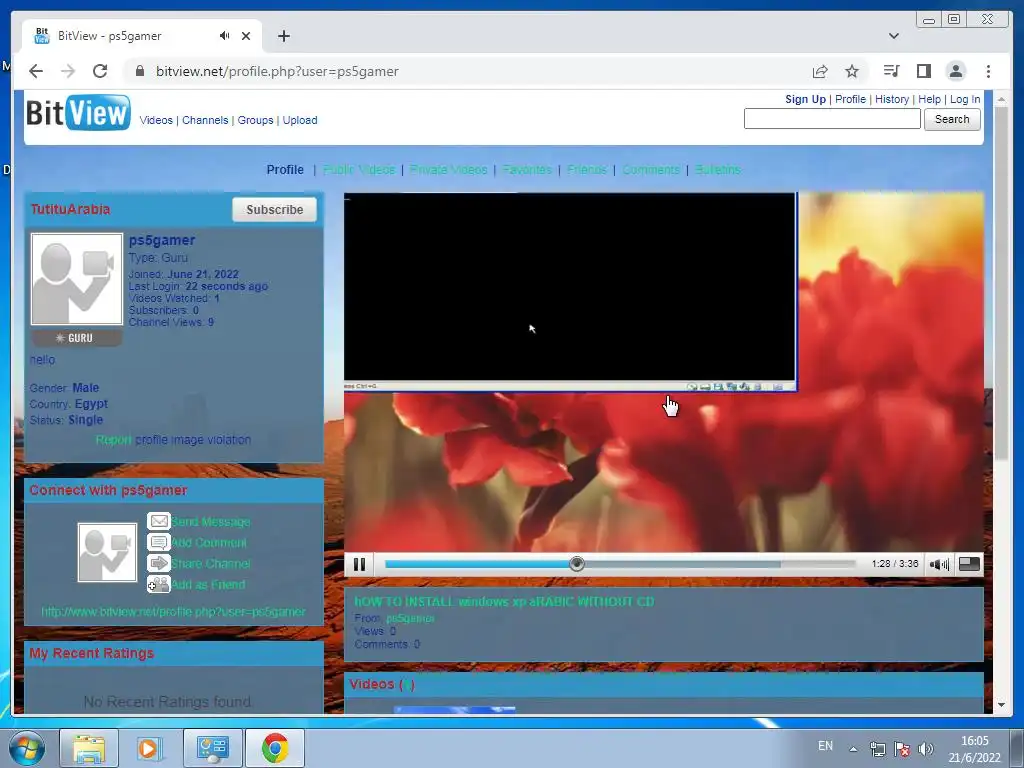Show hidden tray icons arrow
Image resolution: width=1024 pixels, height=768 pixels.
click(x=853, y=749)
